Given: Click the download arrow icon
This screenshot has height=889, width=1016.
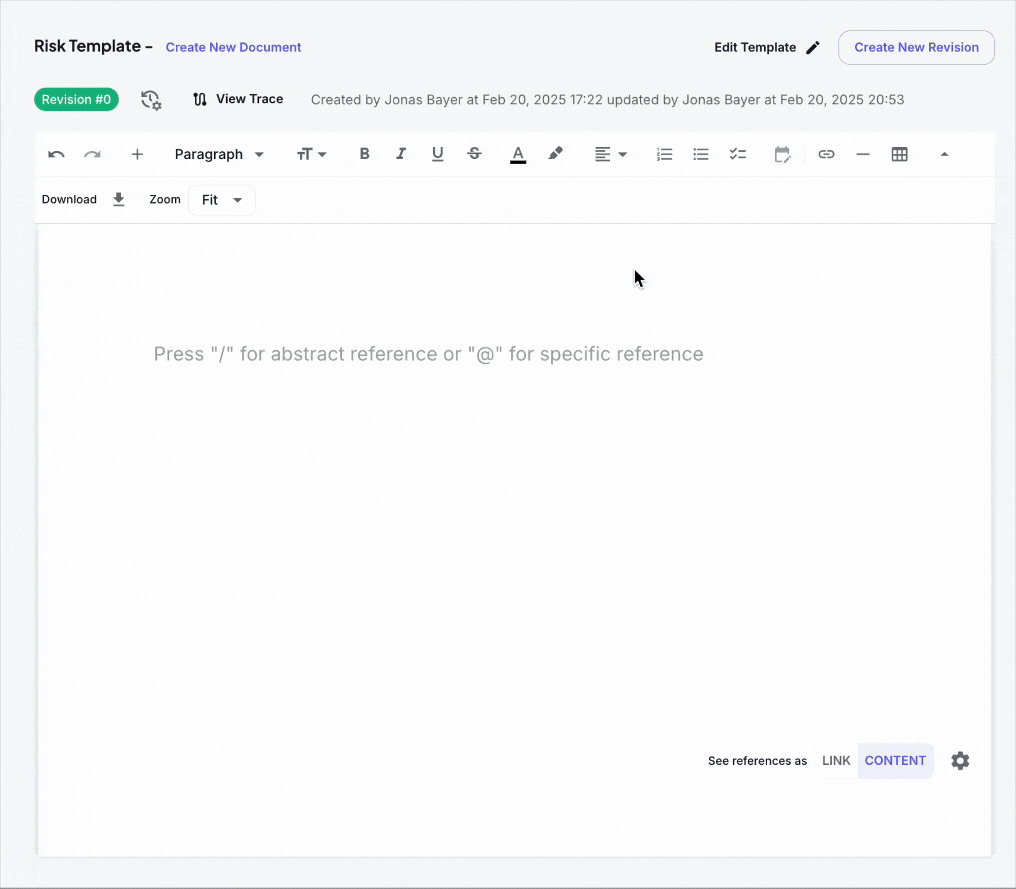Looking at the screenshot, I should click(118, 200).
